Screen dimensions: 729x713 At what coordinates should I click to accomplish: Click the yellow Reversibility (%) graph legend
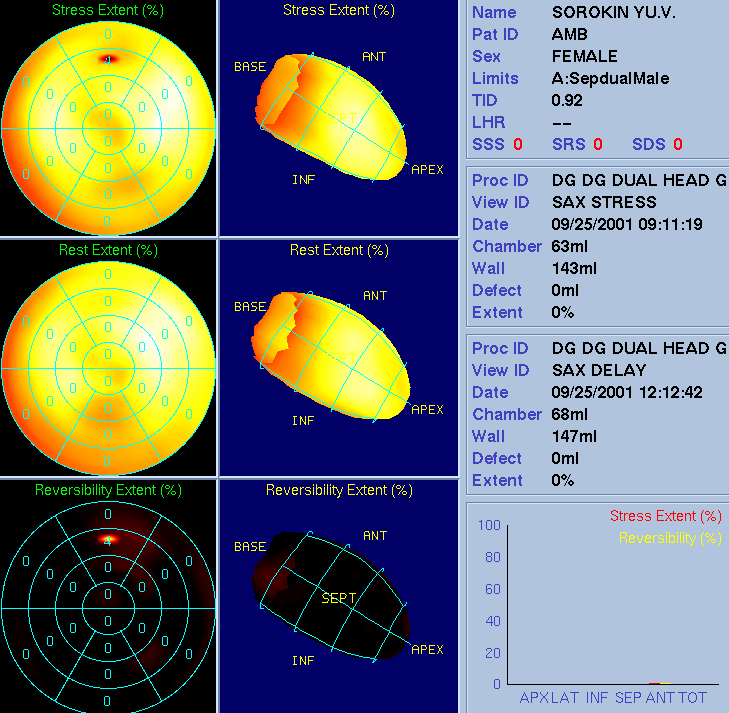click(x=670, y=538)
